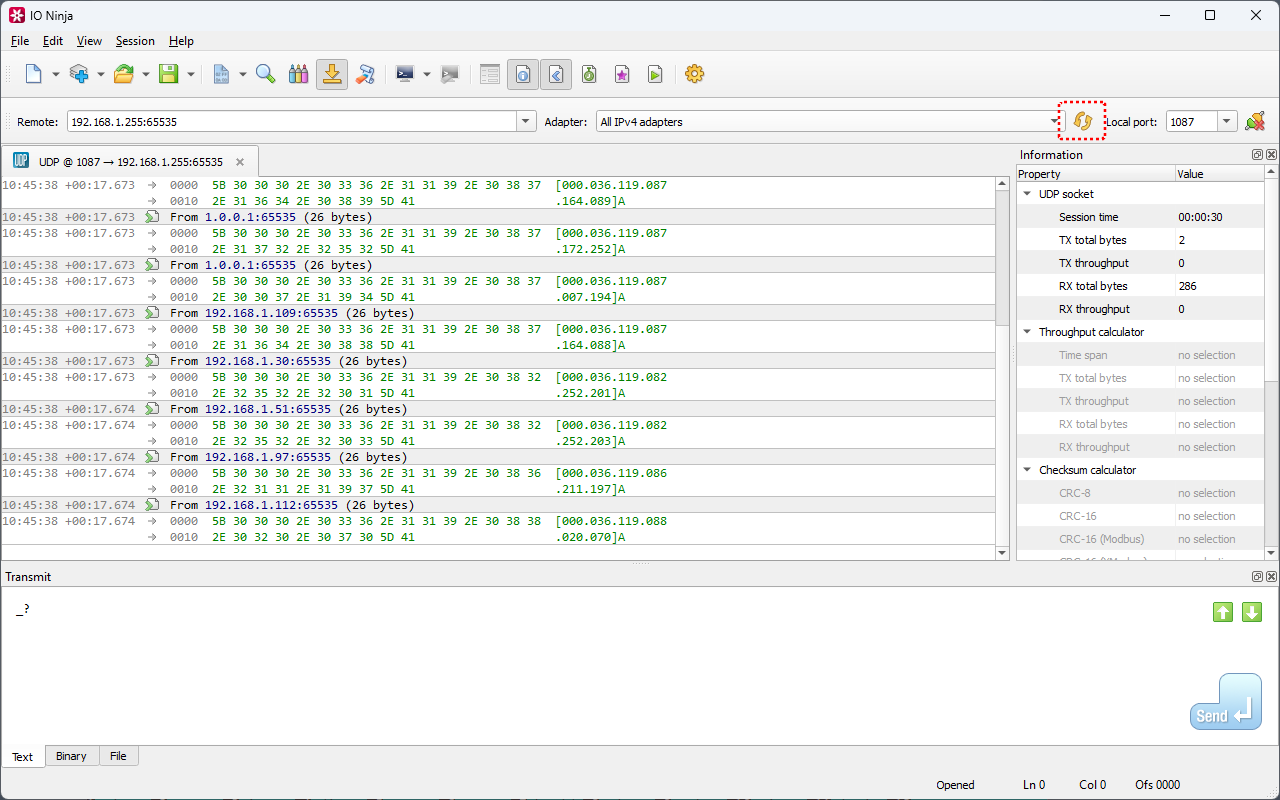The height and width of the screenshot is (800, 1280).
Task: Click the green down arrow in Transmit
Action: [1251, 612]
